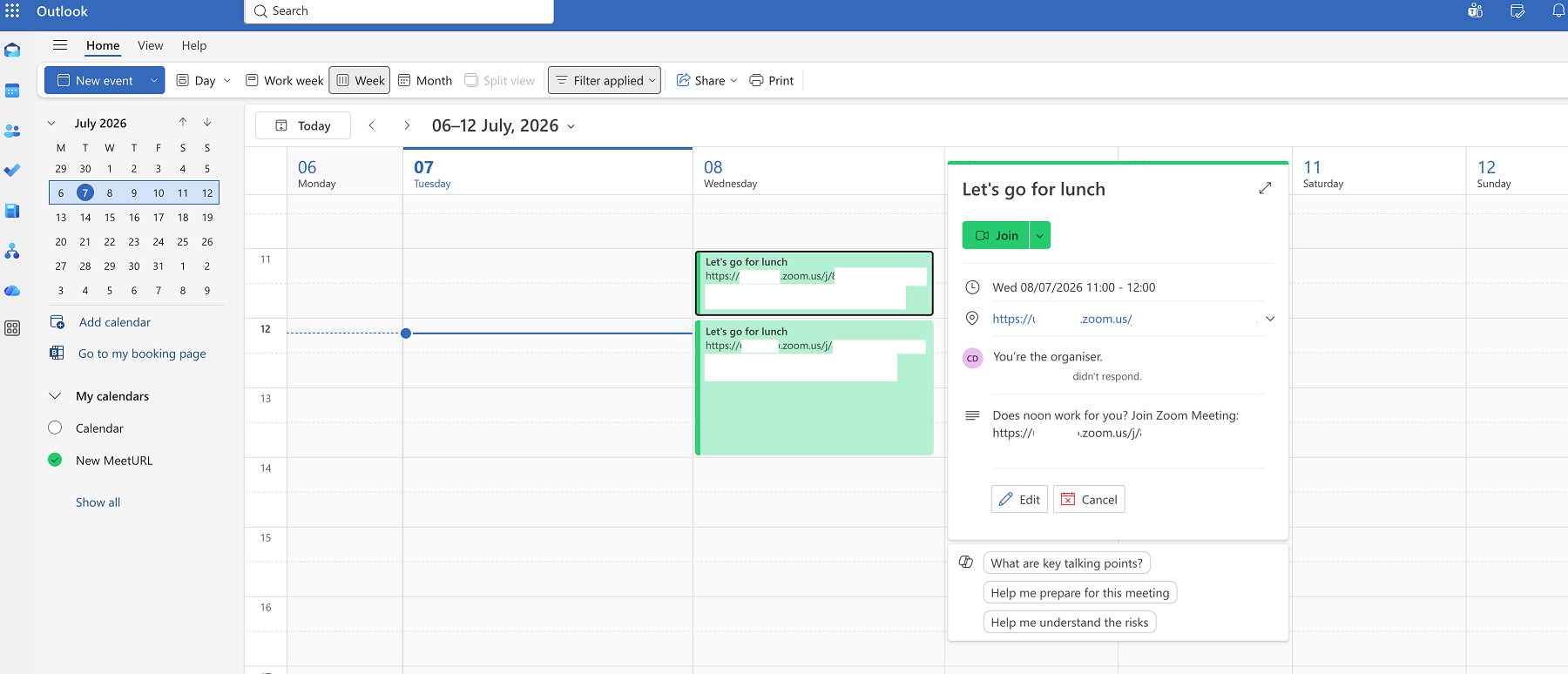This screenshot has height=674, width=1568.
Task: Open To Do checkmark icon in sidebar
Action: (x=12, y=171)
